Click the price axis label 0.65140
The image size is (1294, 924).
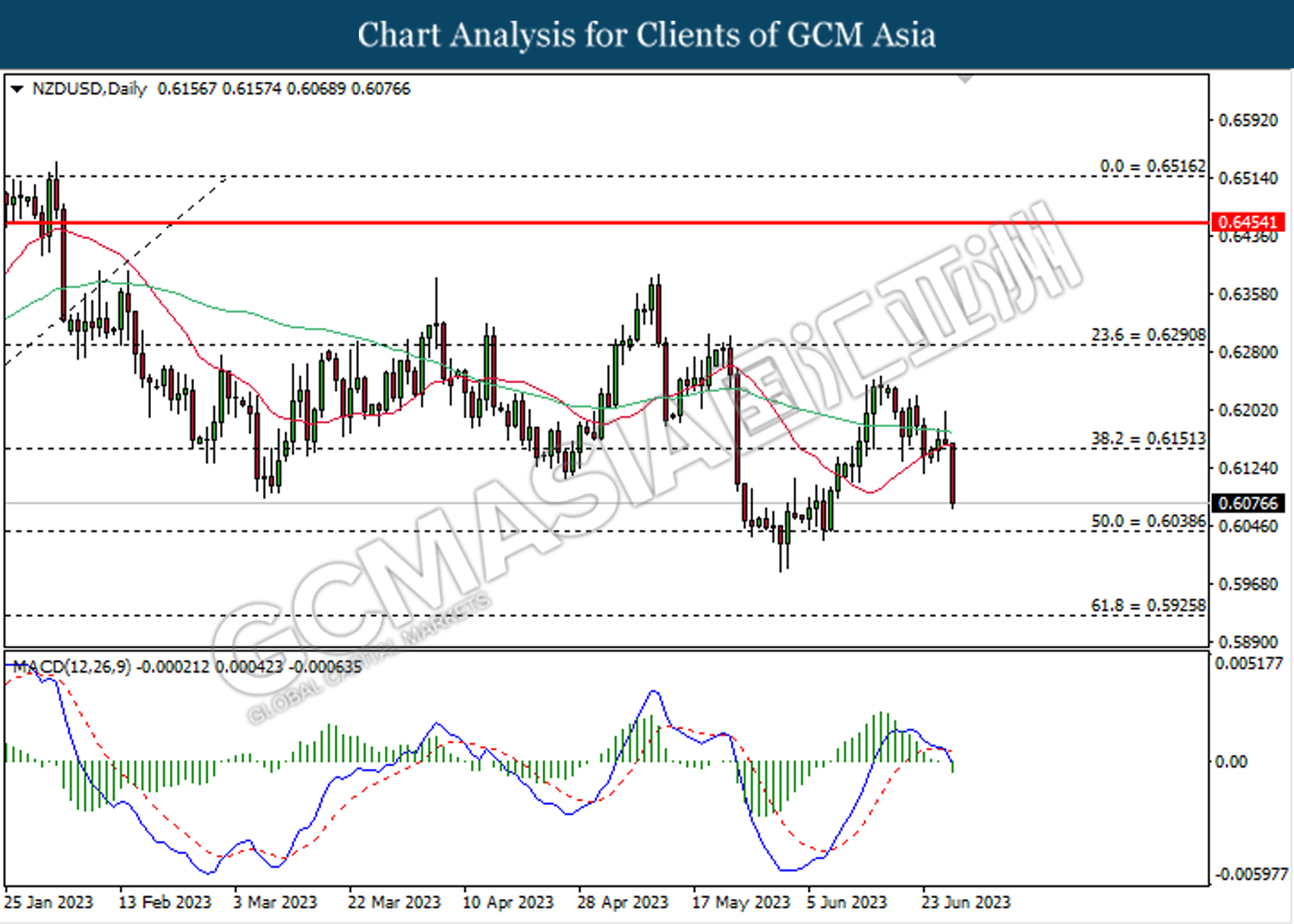pos(1248,178)
